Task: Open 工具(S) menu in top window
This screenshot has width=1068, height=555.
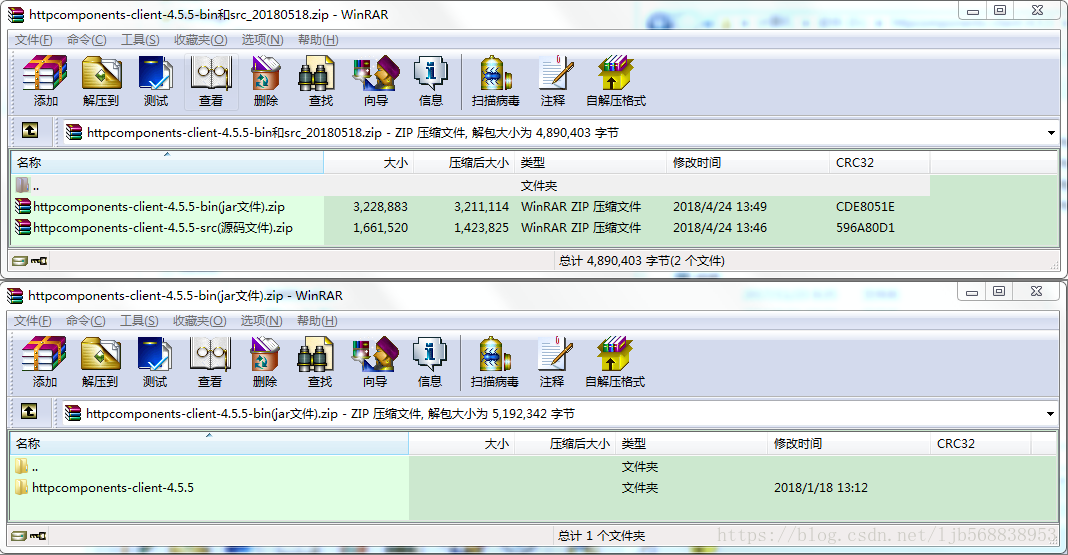Action: (140, 39)
